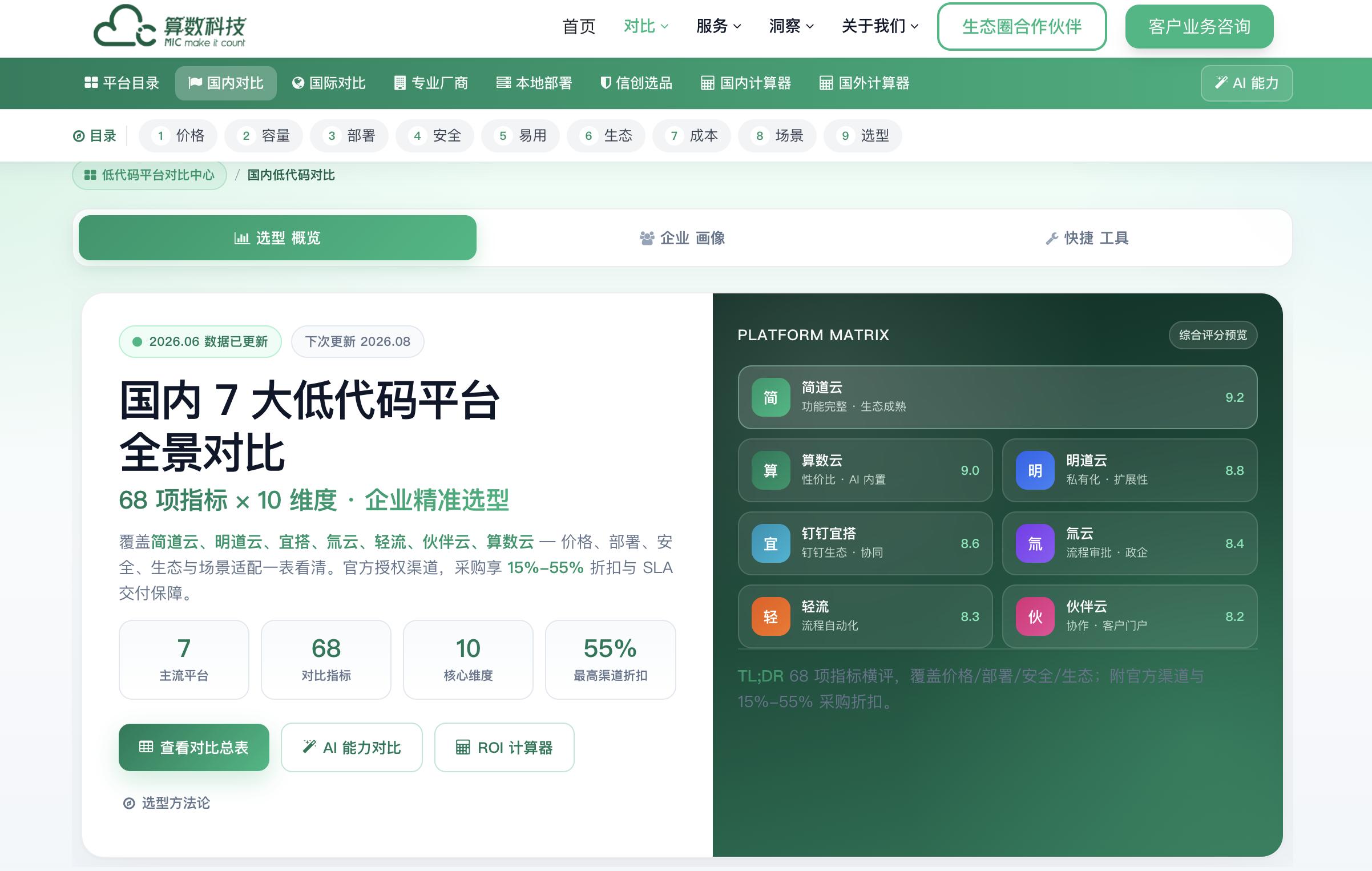Jump to section 7 成本

coord(692,136)
